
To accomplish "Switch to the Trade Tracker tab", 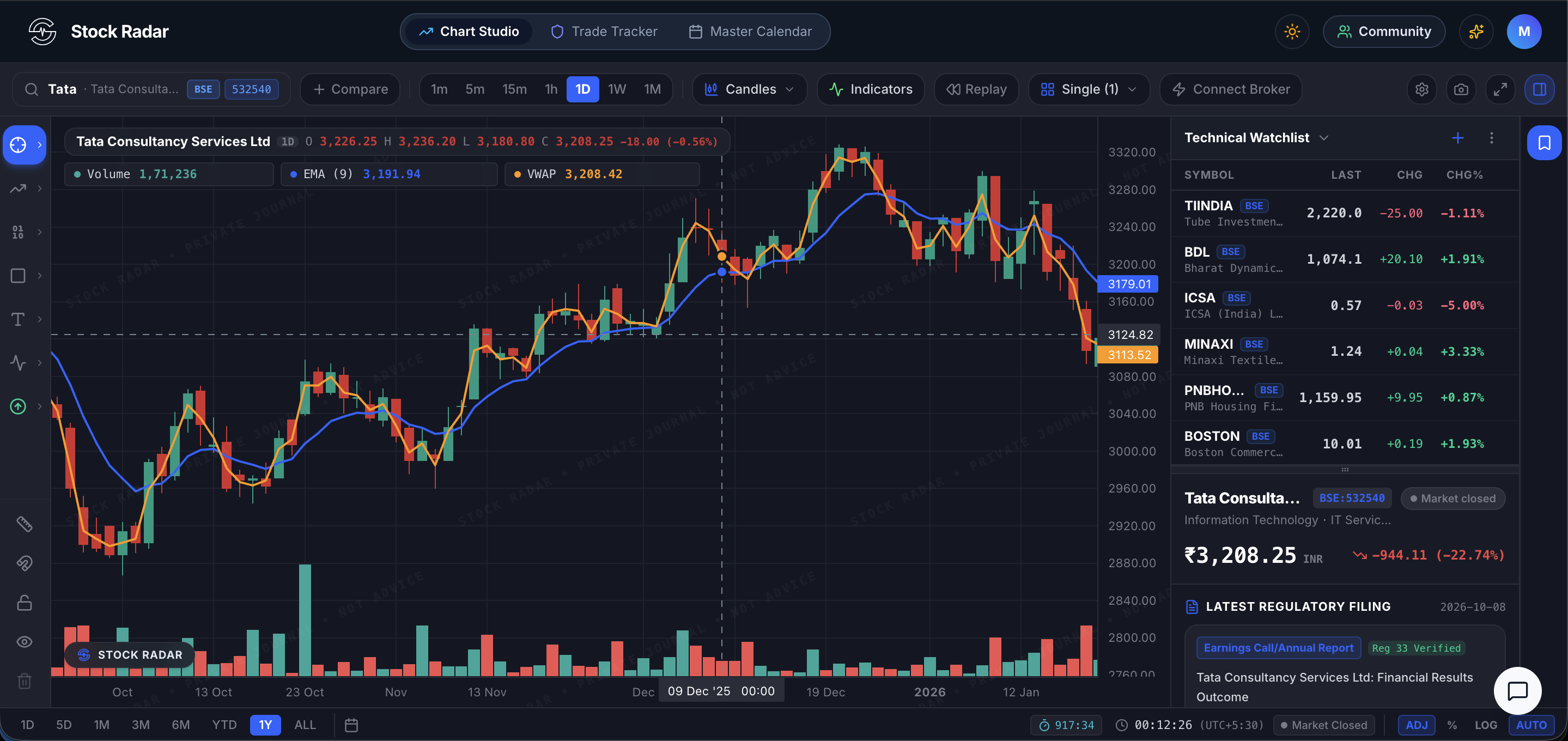I will [x=604, y=32].
